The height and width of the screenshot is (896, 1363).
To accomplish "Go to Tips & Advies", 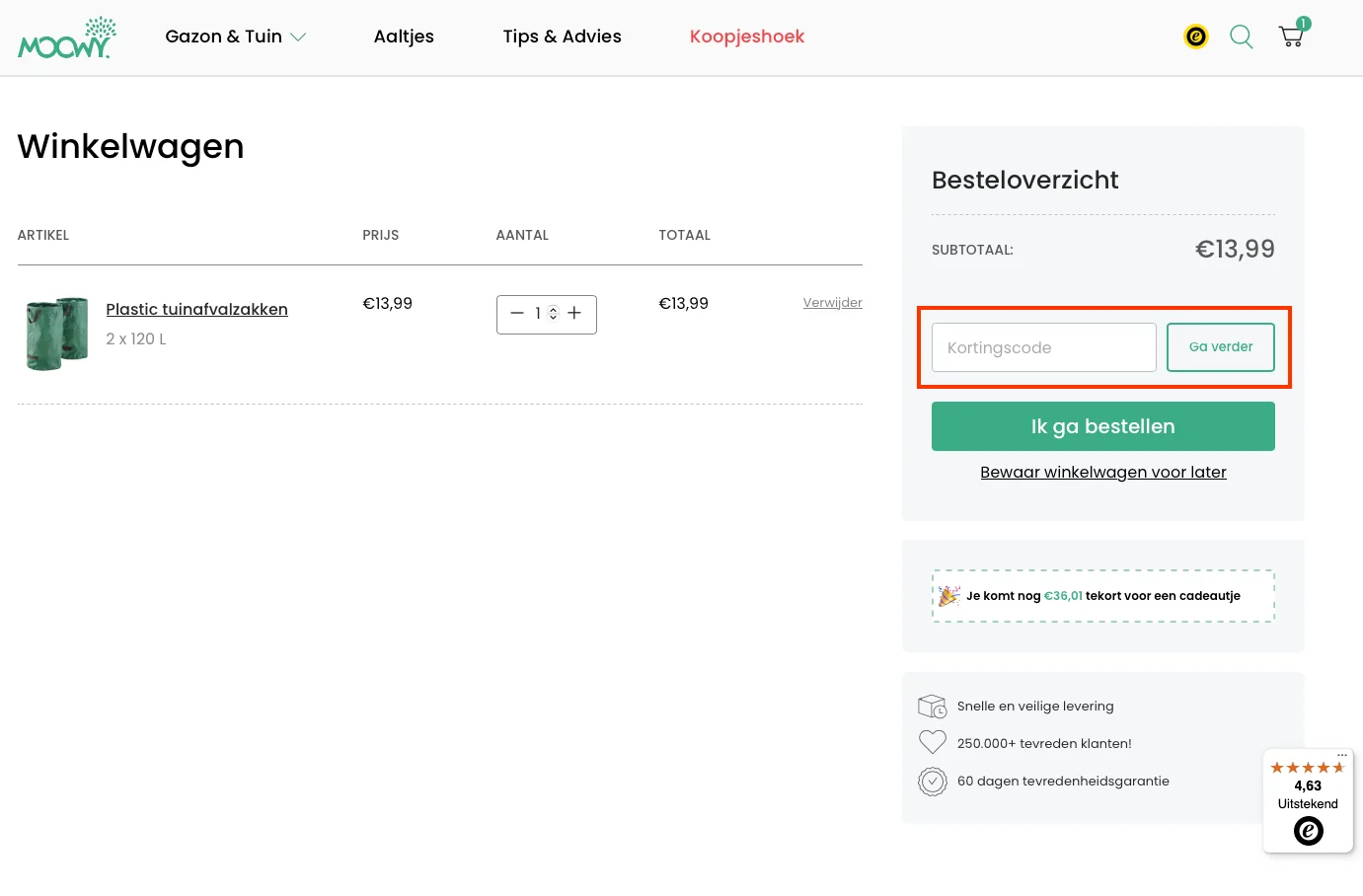I will pos(562,37).
